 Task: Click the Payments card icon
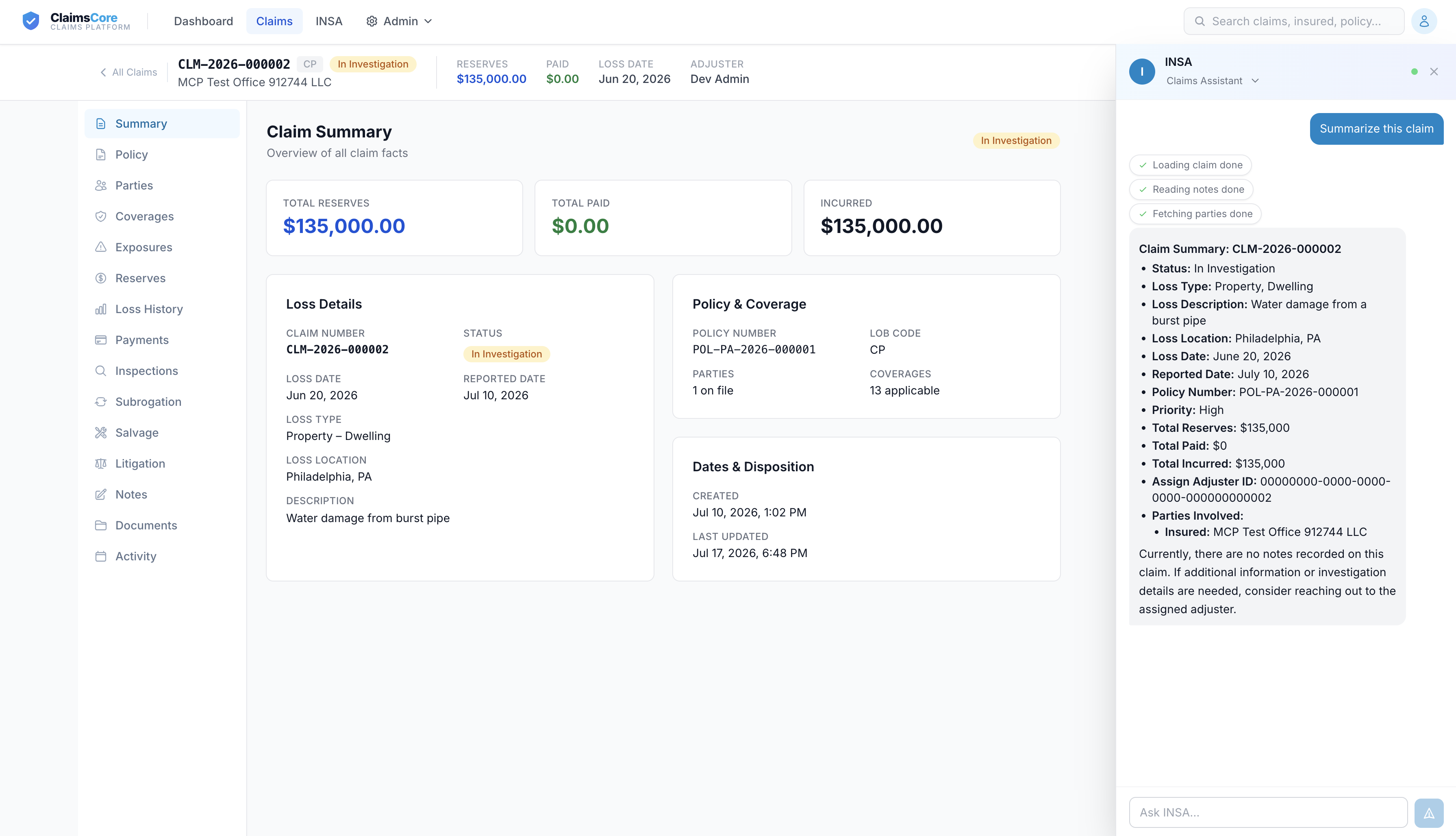[x=101, y=340]
